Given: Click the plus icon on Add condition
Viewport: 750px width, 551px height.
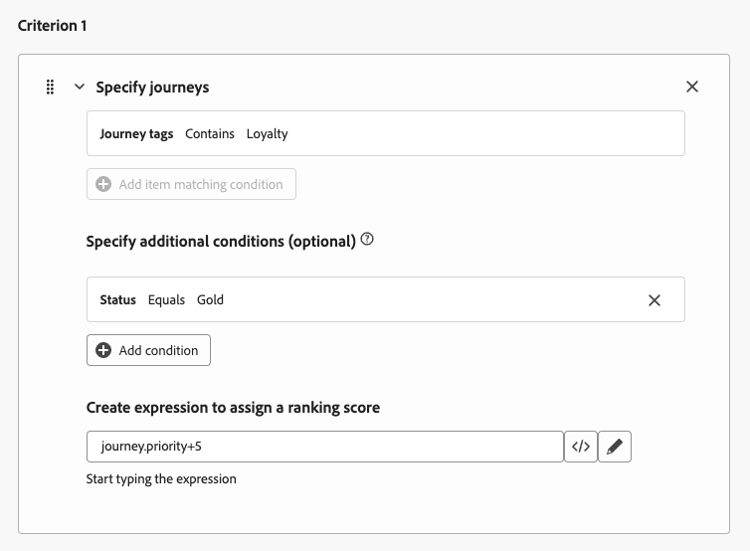Looking at the screenshot, I should click(x=103, y=350).
